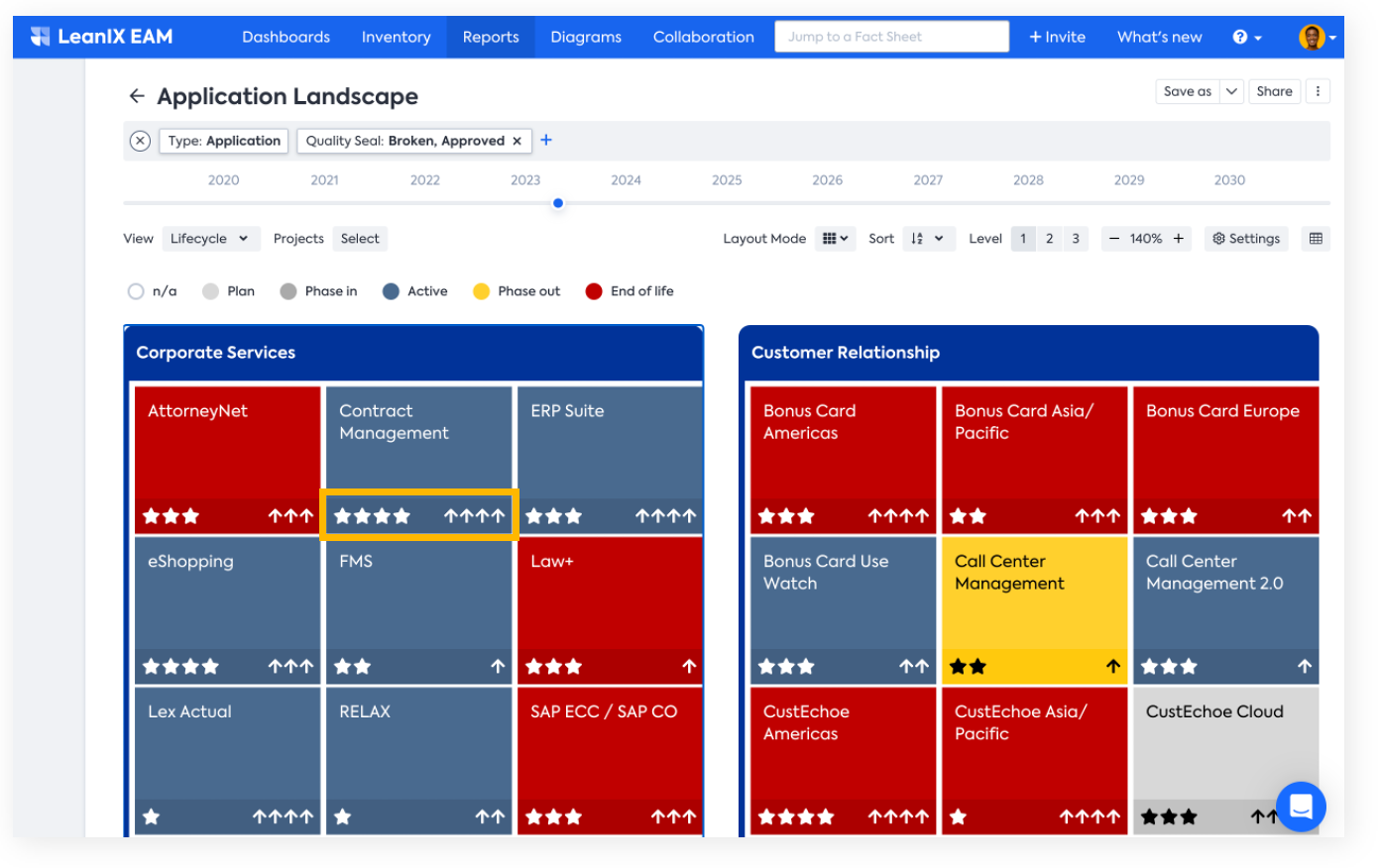
Task: Open the help question mark menu
Action: (x=1247, y=37)
